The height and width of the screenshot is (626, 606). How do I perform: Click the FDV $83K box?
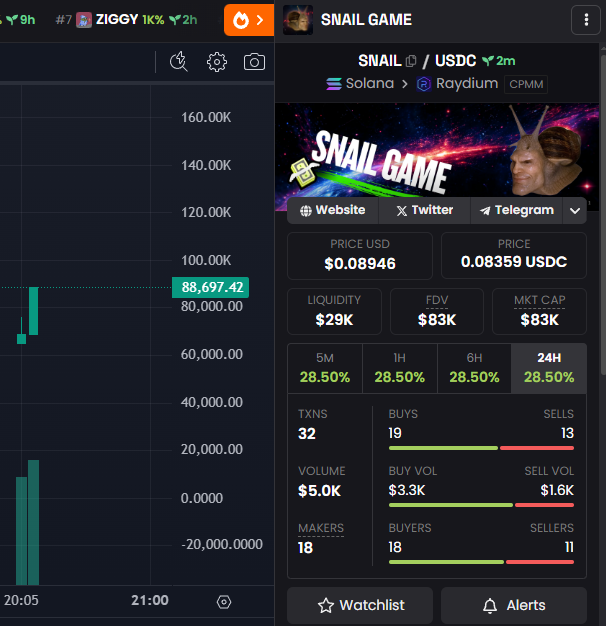pos(437,311)
